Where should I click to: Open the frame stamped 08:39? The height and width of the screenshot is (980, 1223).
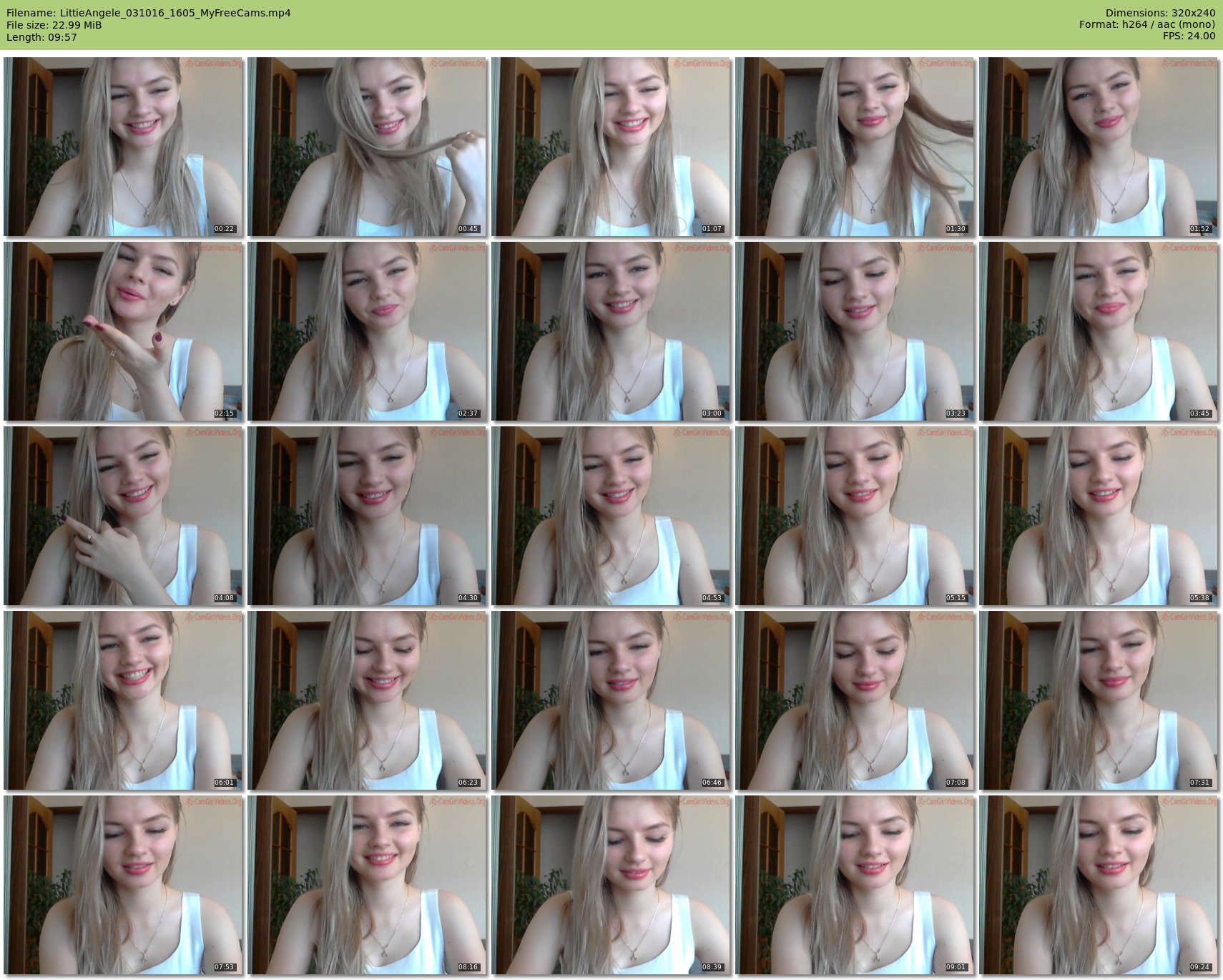(611, 884)
